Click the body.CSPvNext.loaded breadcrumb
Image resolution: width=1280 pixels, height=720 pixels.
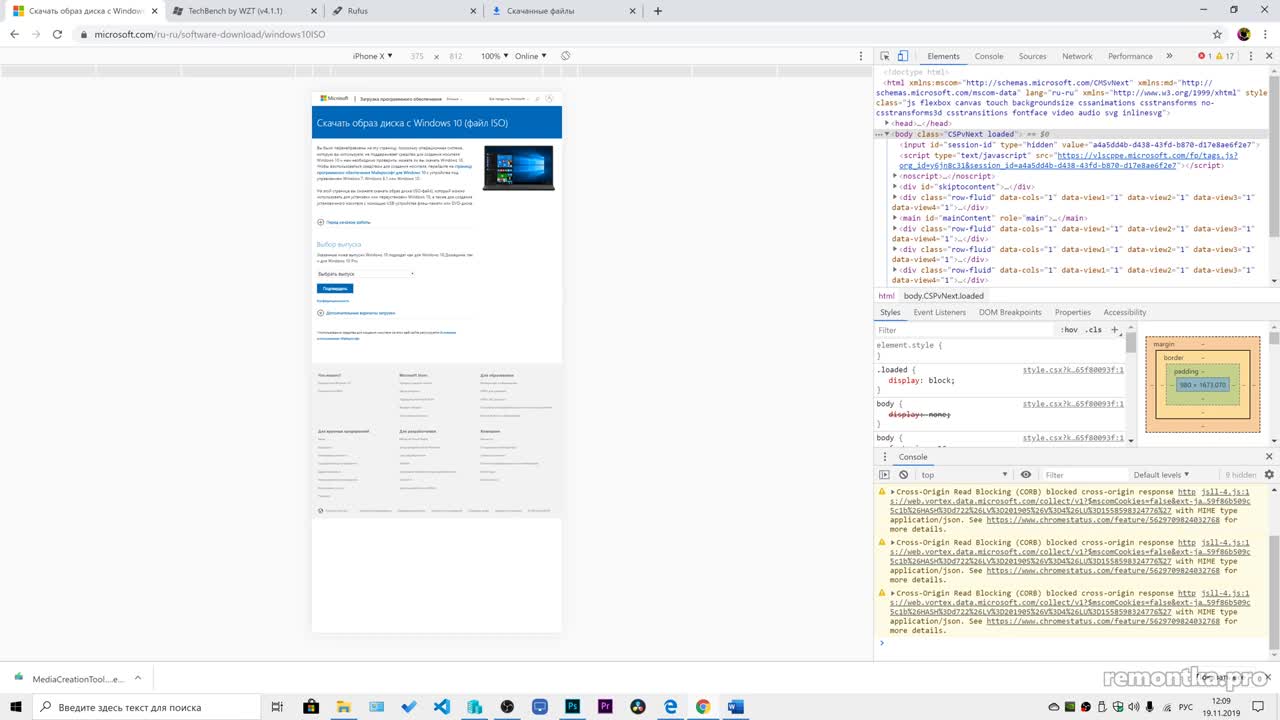[x=944, y=296]
